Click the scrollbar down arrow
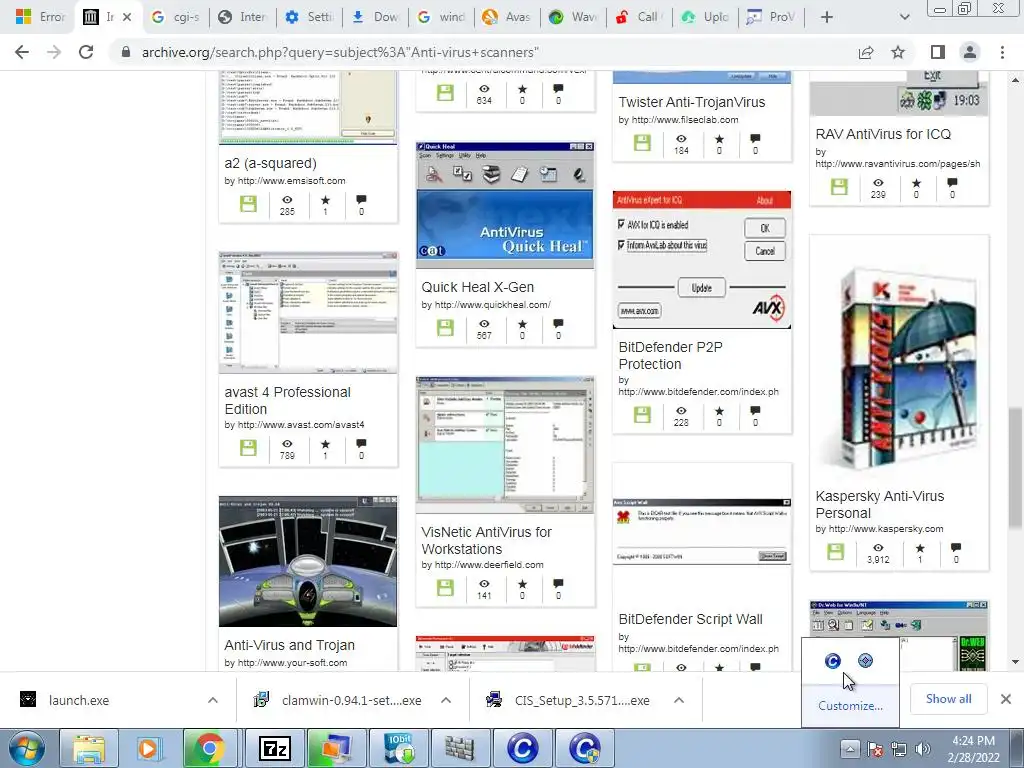Viewport: 1024px width, 768px height. tap(1016, 662)
